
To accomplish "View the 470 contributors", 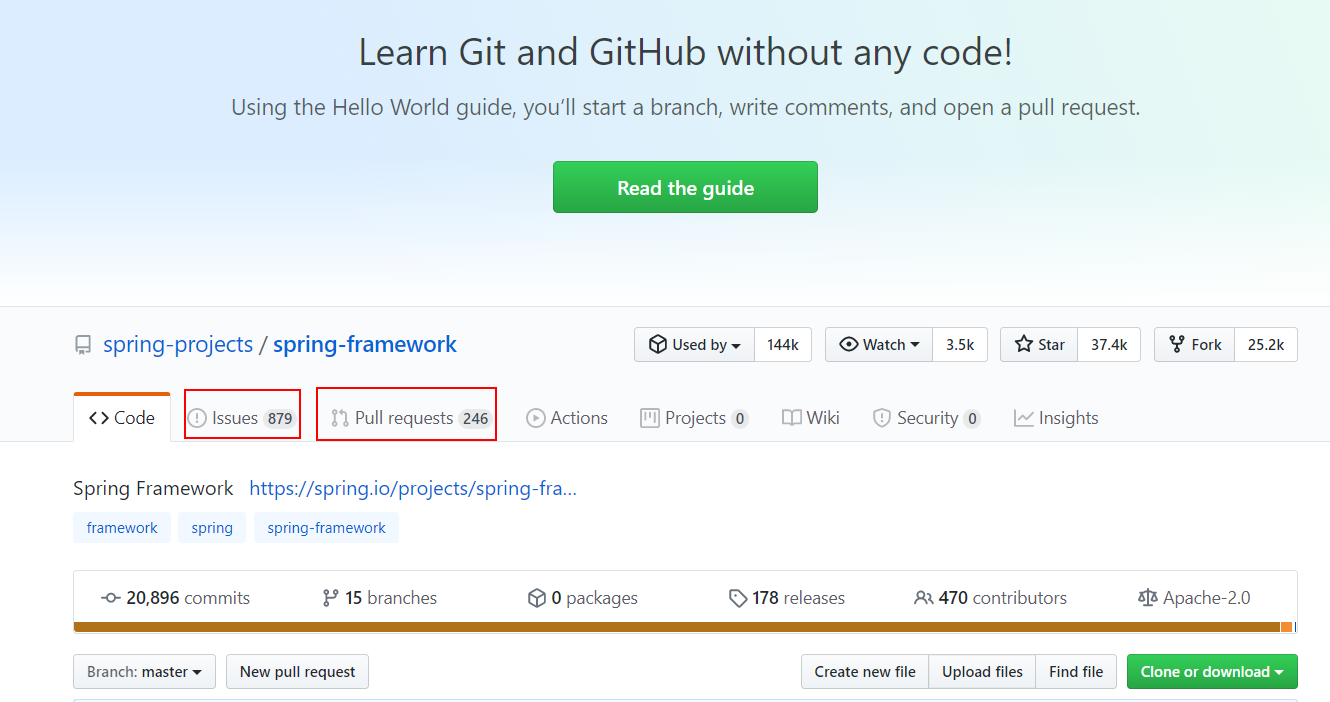I will coord(991,598).
